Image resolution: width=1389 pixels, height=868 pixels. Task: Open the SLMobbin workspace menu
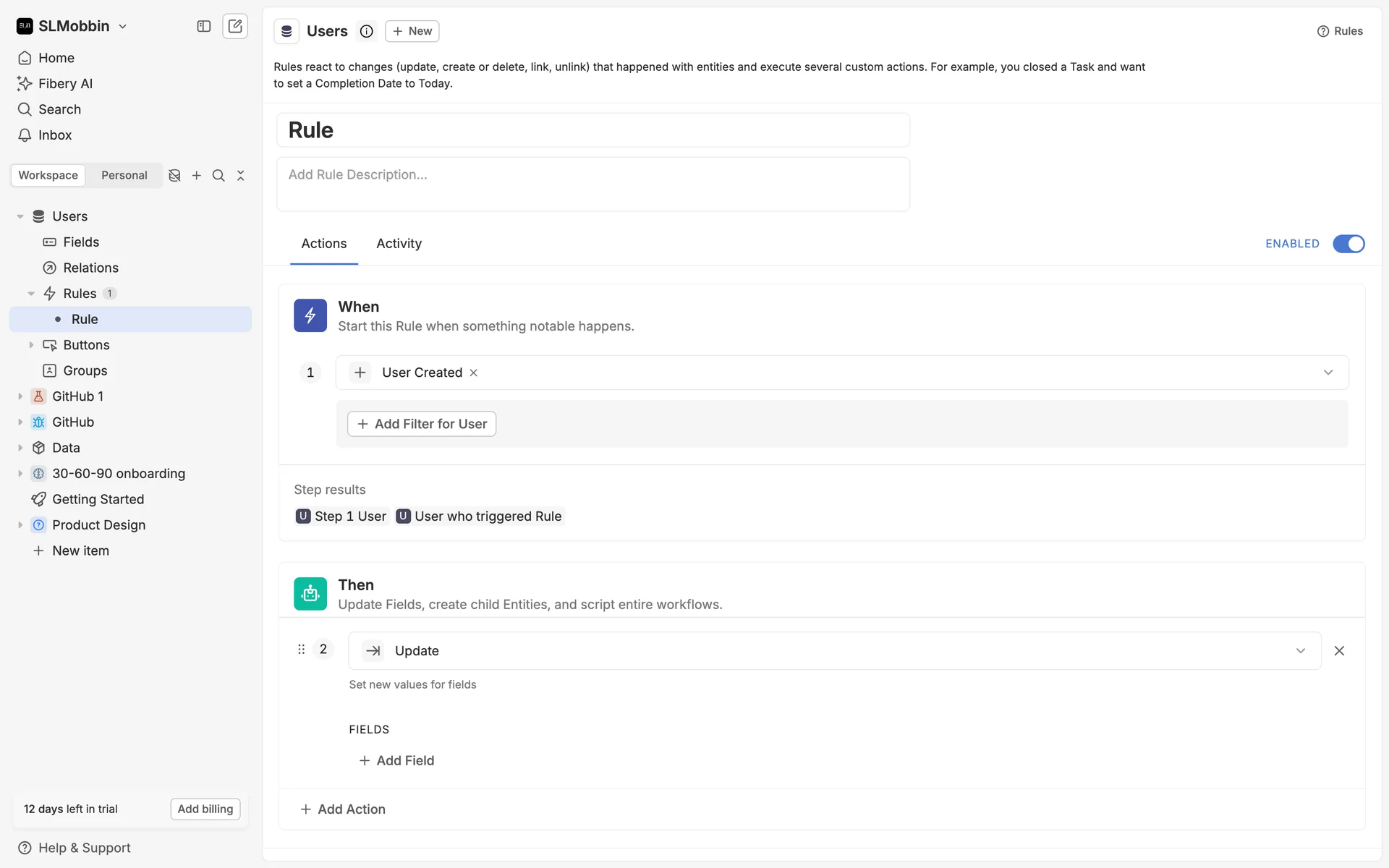pos(72,26)
